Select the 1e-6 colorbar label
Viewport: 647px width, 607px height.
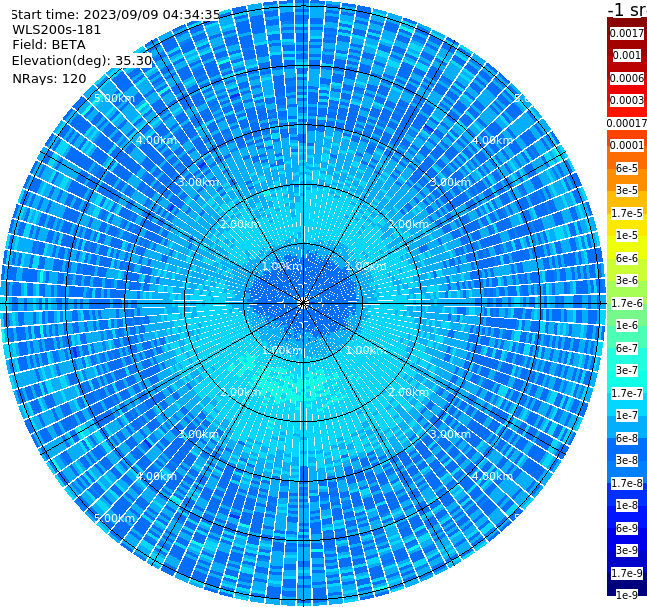click(x=627, y=325)
